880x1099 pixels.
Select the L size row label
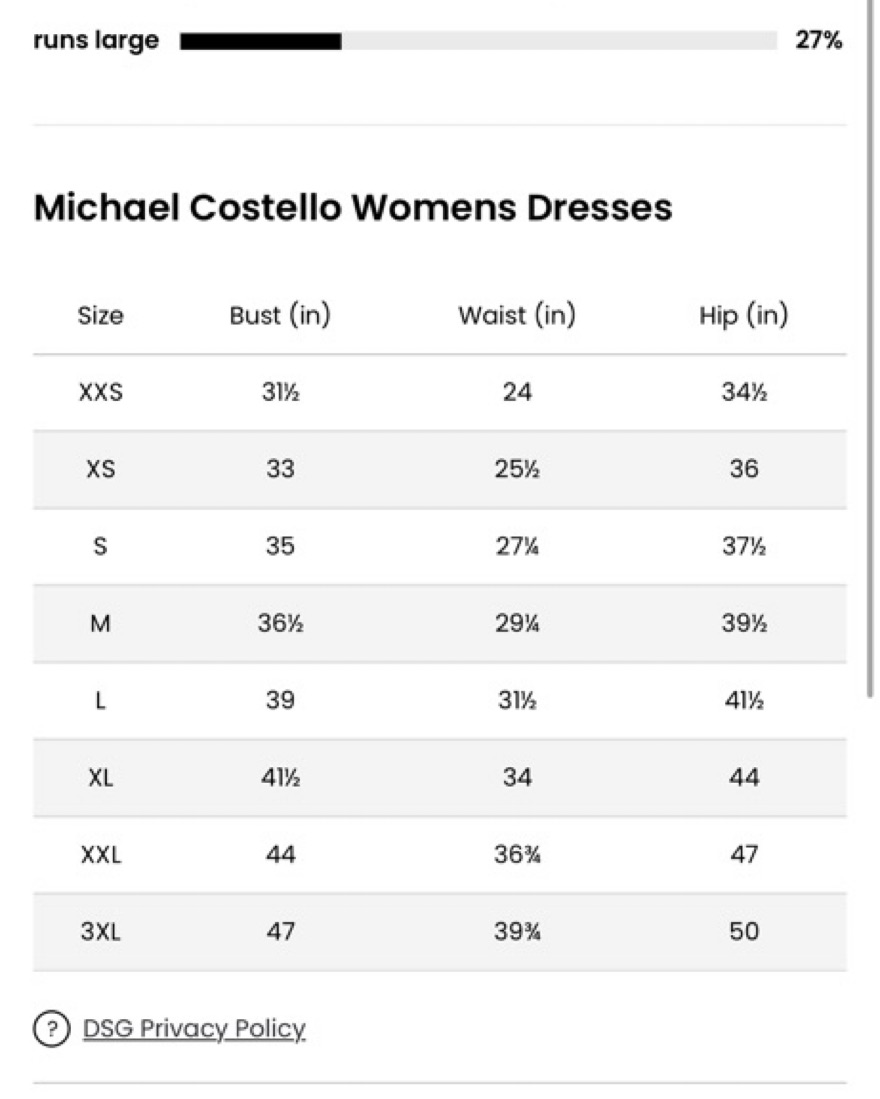tap(100, 700)
